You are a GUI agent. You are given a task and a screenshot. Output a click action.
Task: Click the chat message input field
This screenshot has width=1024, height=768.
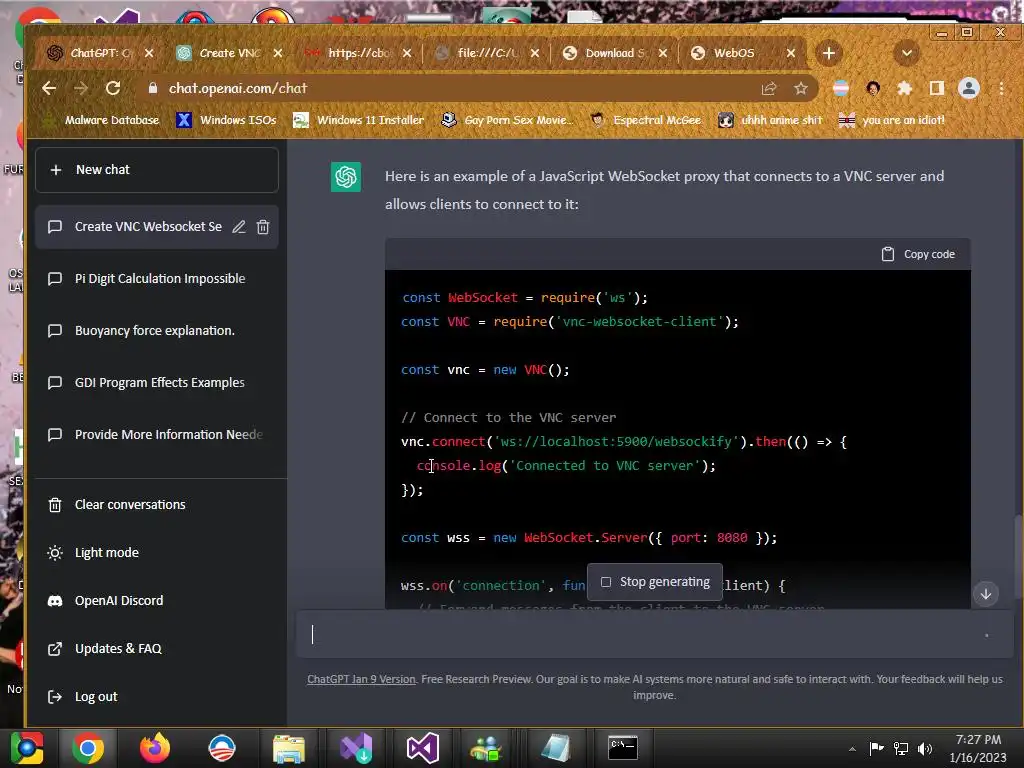tap(653, 634)
